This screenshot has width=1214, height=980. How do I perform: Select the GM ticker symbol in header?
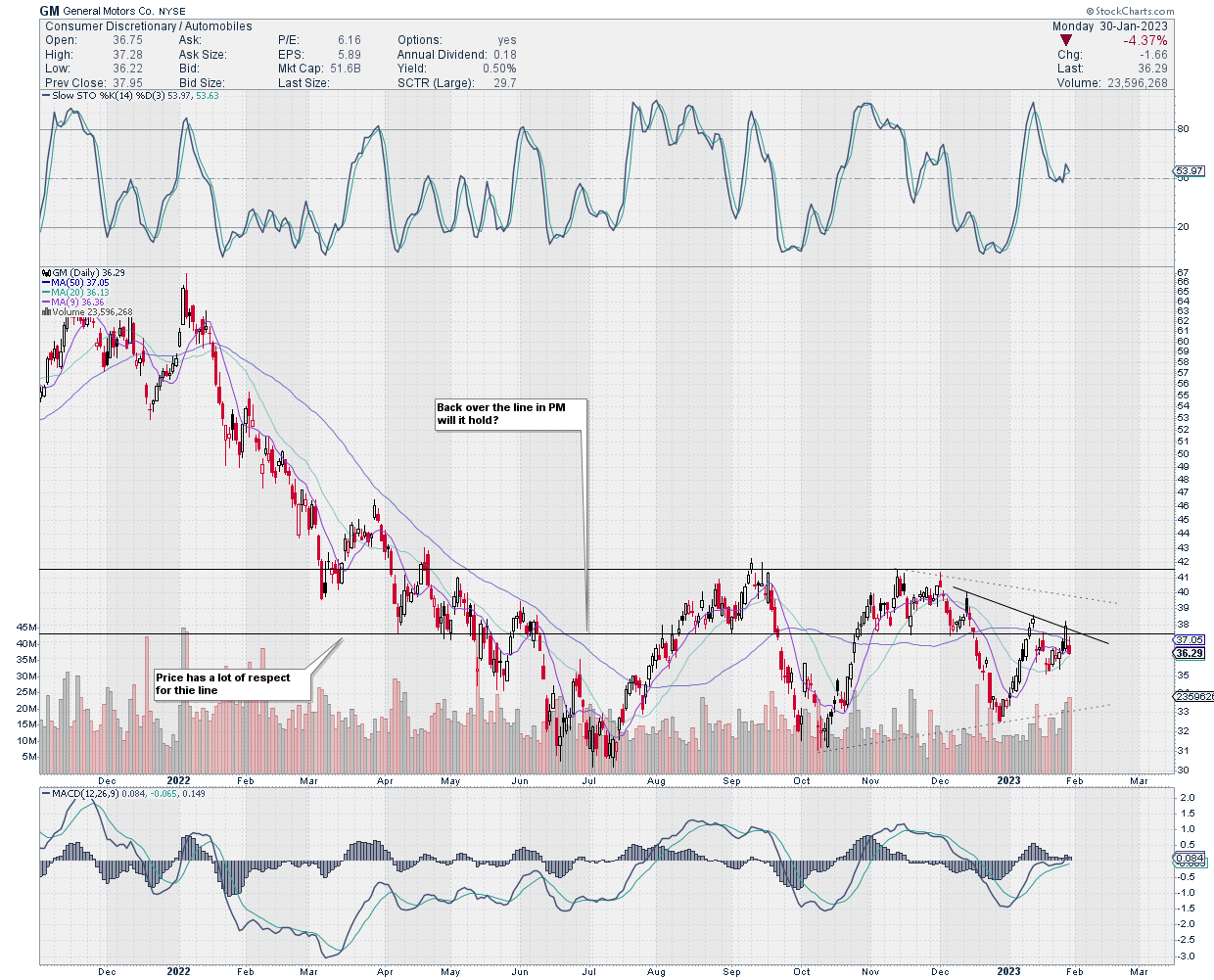[x=49, y=11]
